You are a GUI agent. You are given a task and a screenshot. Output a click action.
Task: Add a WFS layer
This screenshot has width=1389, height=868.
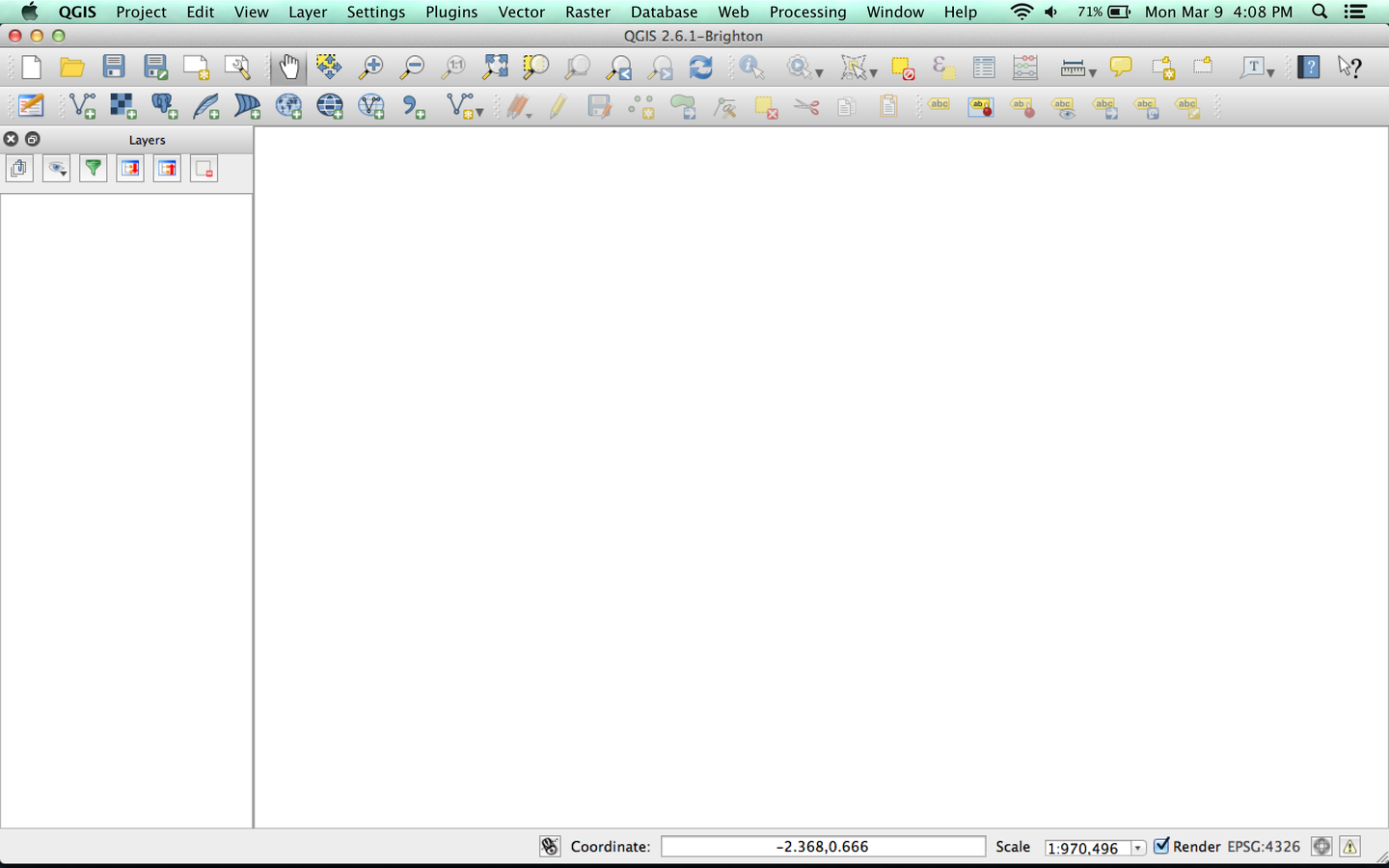coord(371,105)
